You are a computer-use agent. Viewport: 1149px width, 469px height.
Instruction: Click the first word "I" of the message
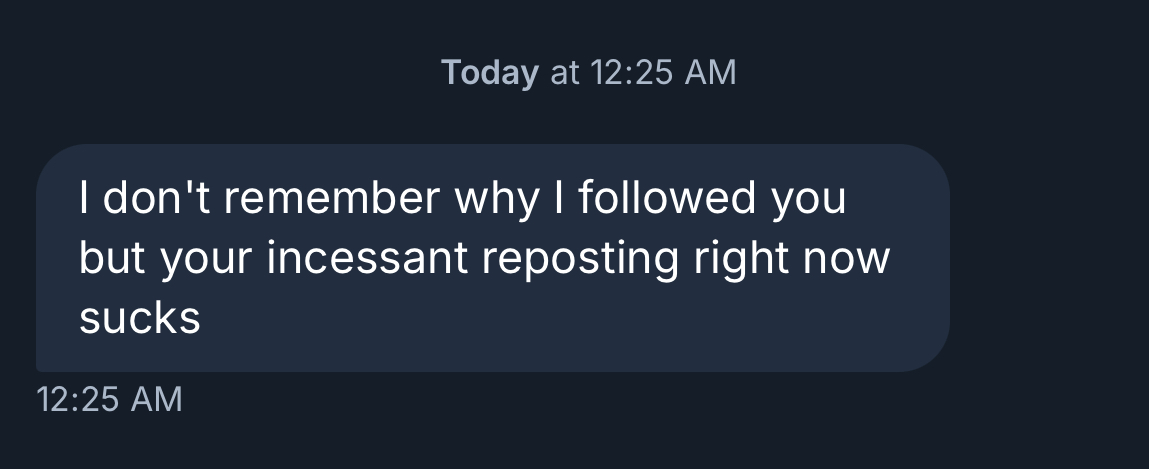[x=86, y=199]
